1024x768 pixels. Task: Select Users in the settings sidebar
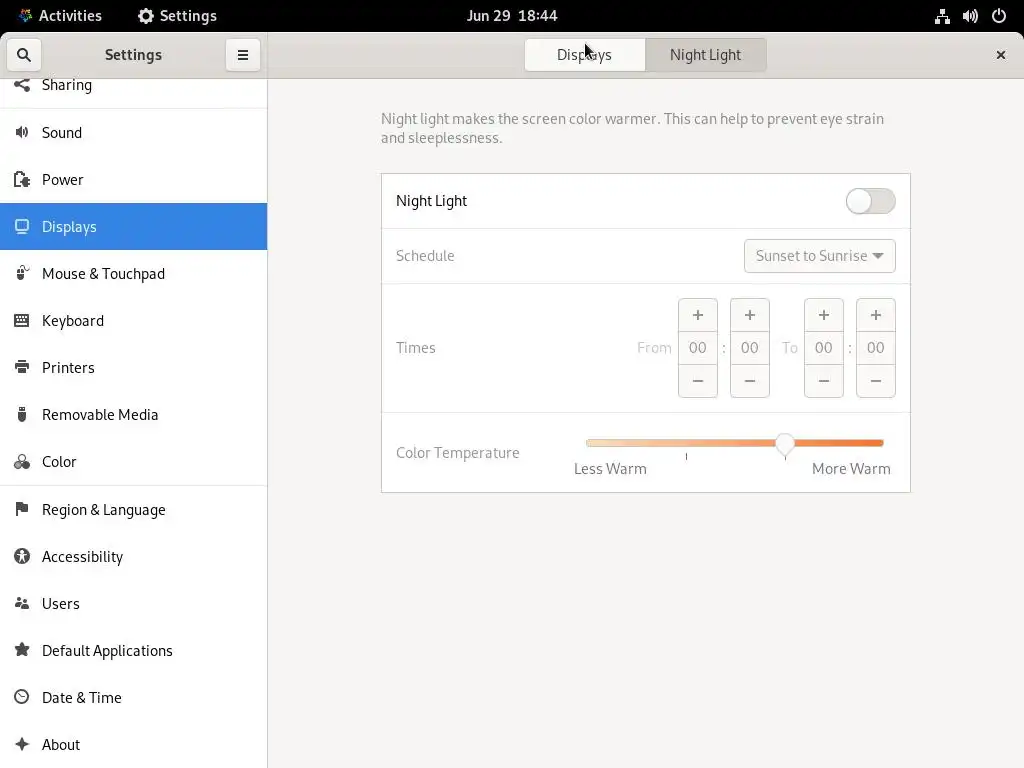133,603
